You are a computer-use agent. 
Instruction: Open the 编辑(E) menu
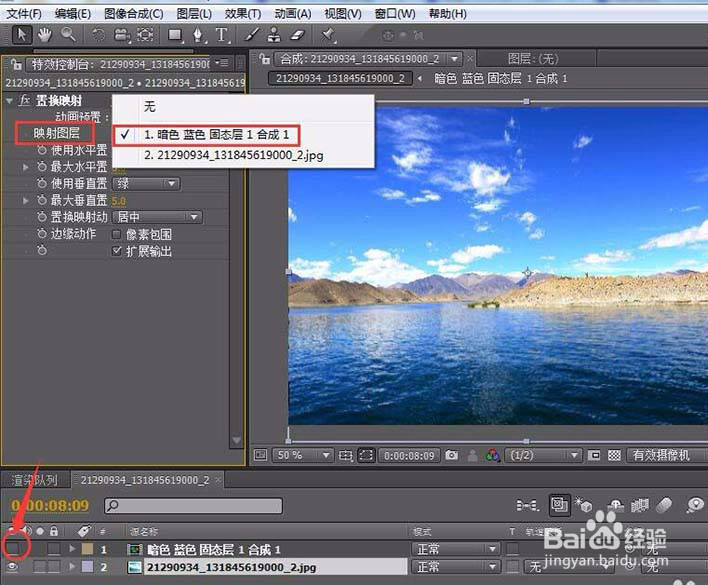click(72, 14)
